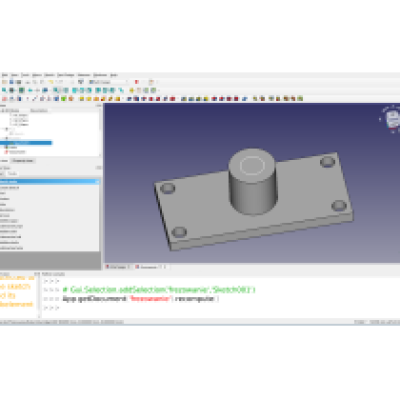Click the red macro recording icon
This screenshot has width=400, height=400.
(136, 82)
